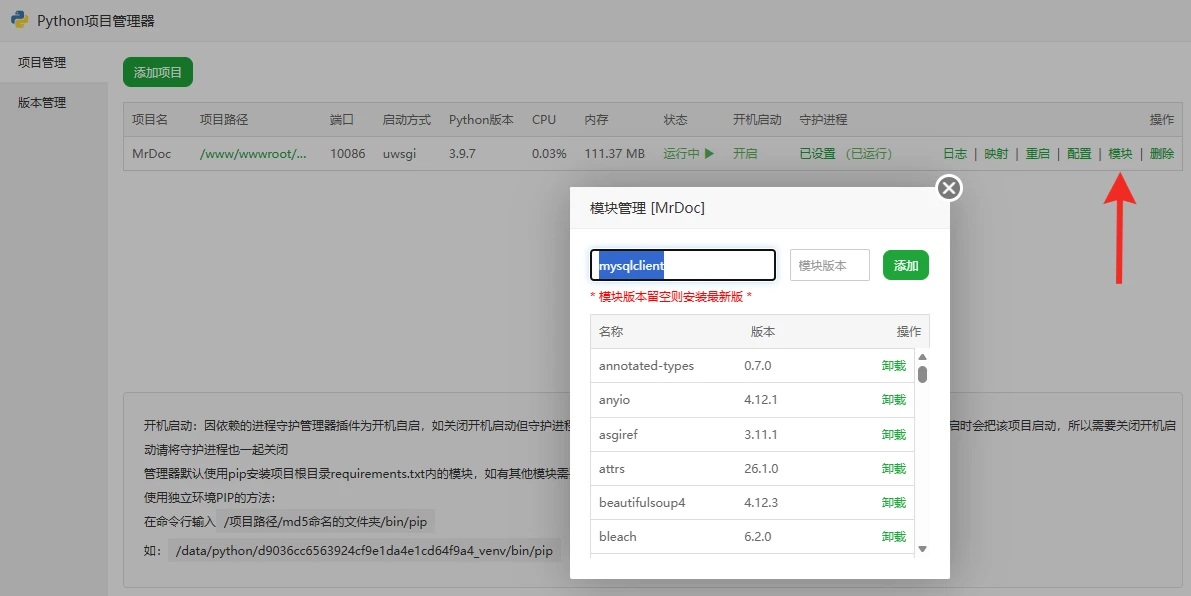Image resolution: width=1191 pixels, height=596 pixels.
Task: Click the MrDoc project name cell
Action: 151,153
